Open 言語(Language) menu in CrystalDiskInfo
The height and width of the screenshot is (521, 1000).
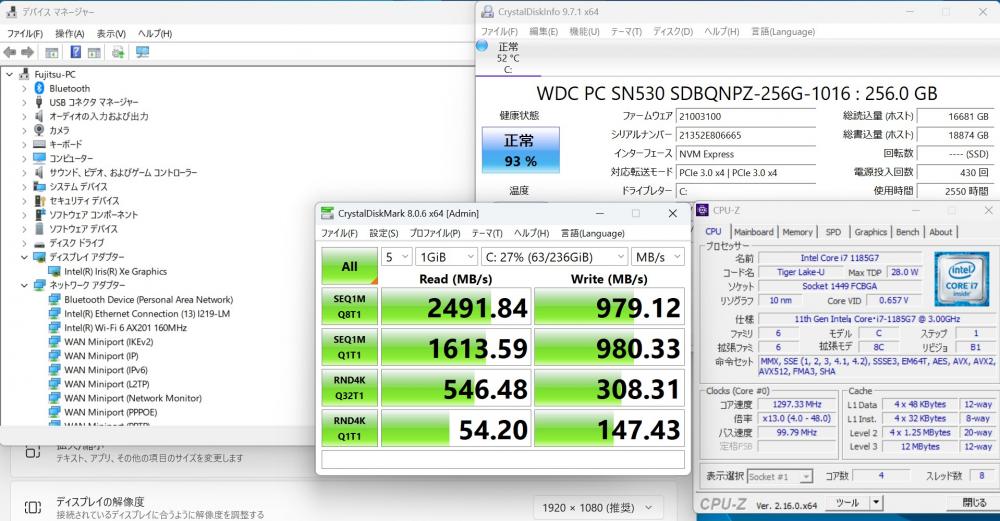point(783,31)
